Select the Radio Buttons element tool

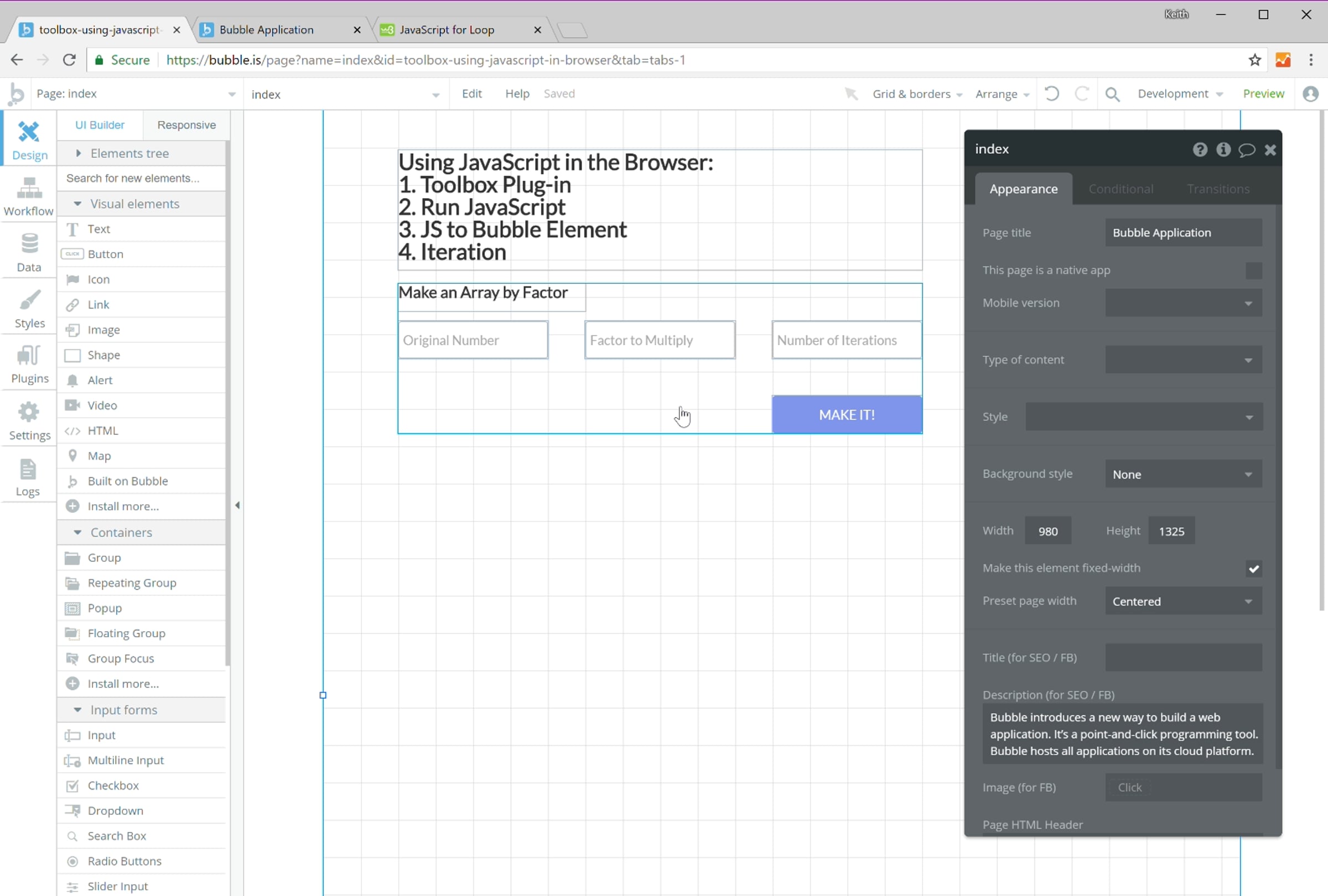(141, 861)
